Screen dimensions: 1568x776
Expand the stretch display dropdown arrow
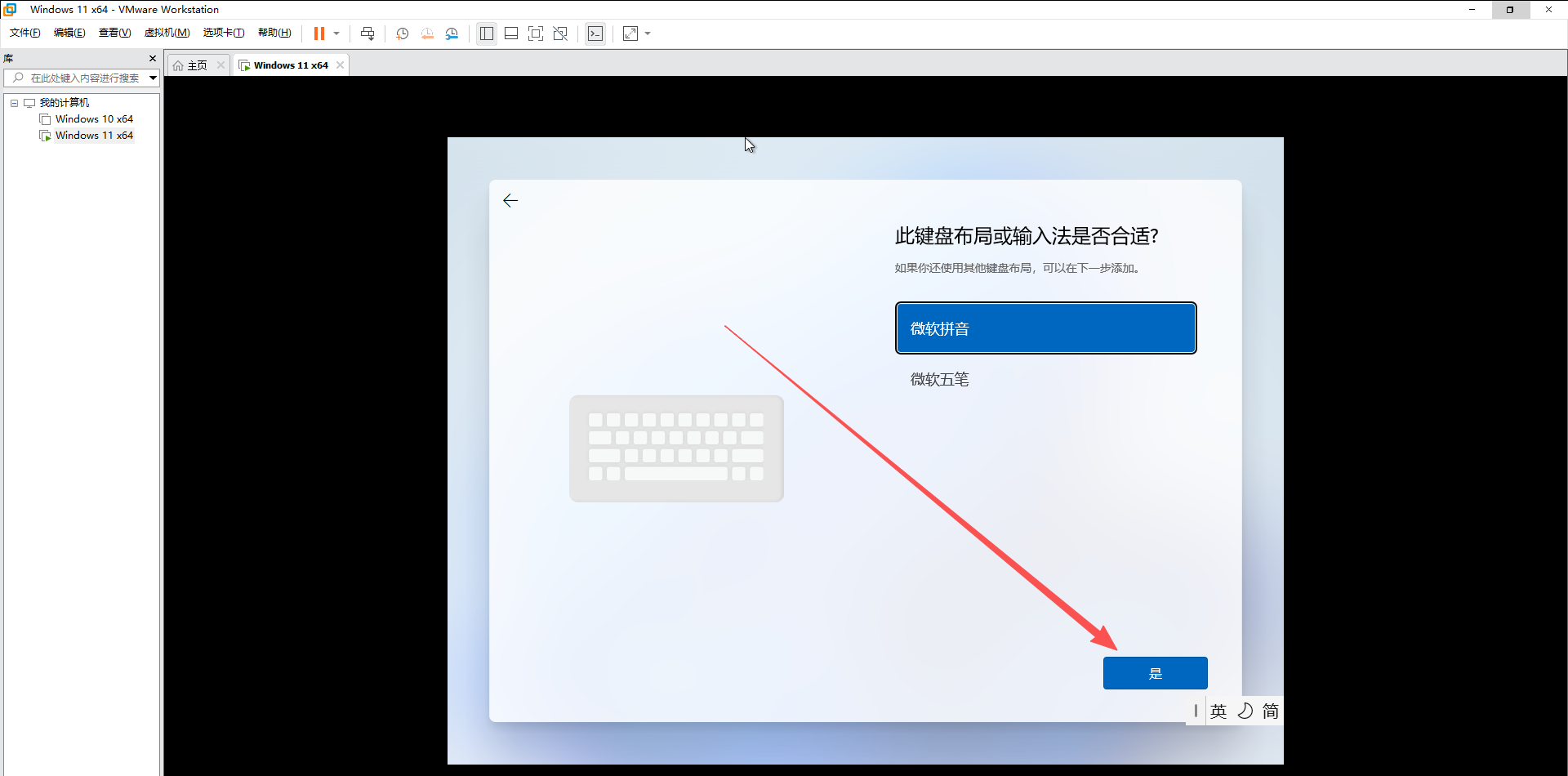click(648, 33)
